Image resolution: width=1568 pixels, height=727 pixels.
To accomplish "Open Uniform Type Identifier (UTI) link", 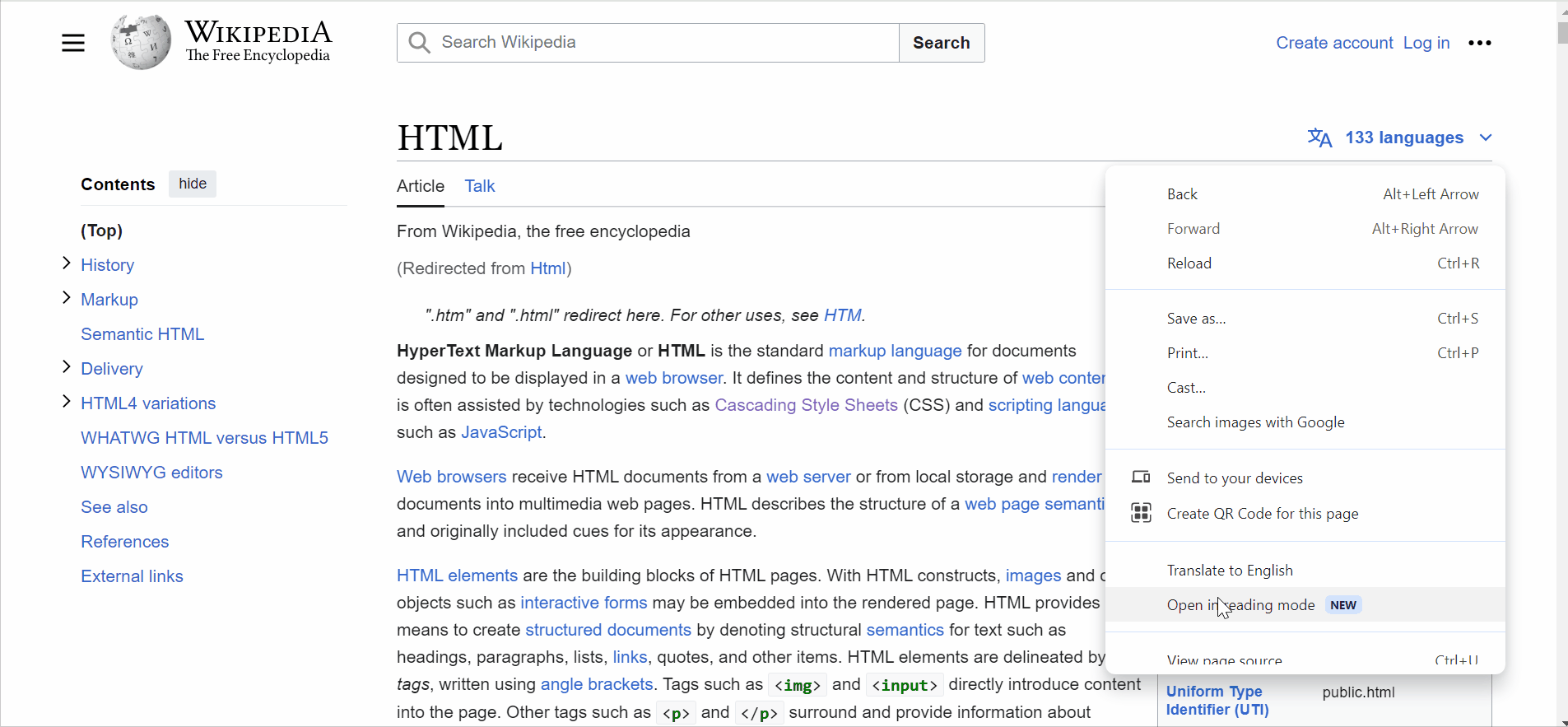I will tap(1217, 701).
